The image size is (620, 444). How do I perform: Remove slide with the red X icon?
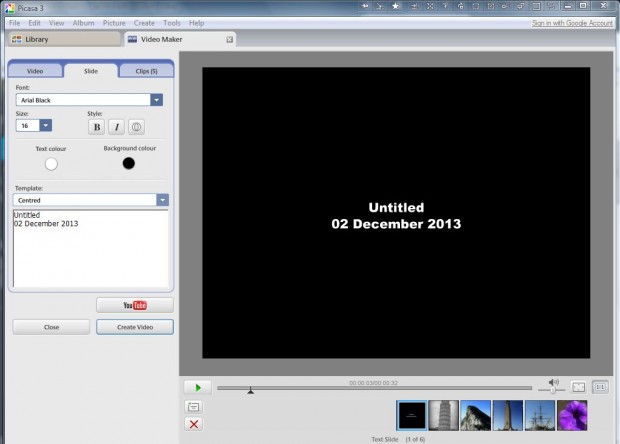coord(194,425)
